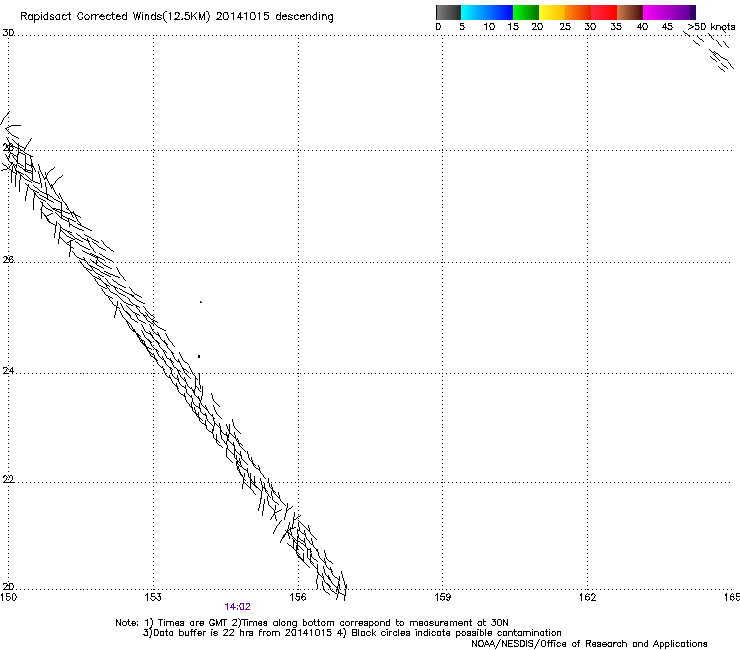Click the note 'Data buffer is 22 hrs'
This screenshot has height=650, width=740.
202,633
